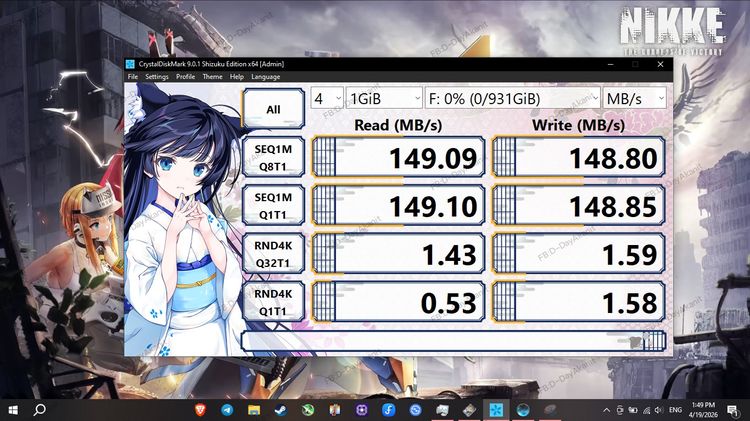Start the RND4K Q1T1 test

click(x=273, y=301)
